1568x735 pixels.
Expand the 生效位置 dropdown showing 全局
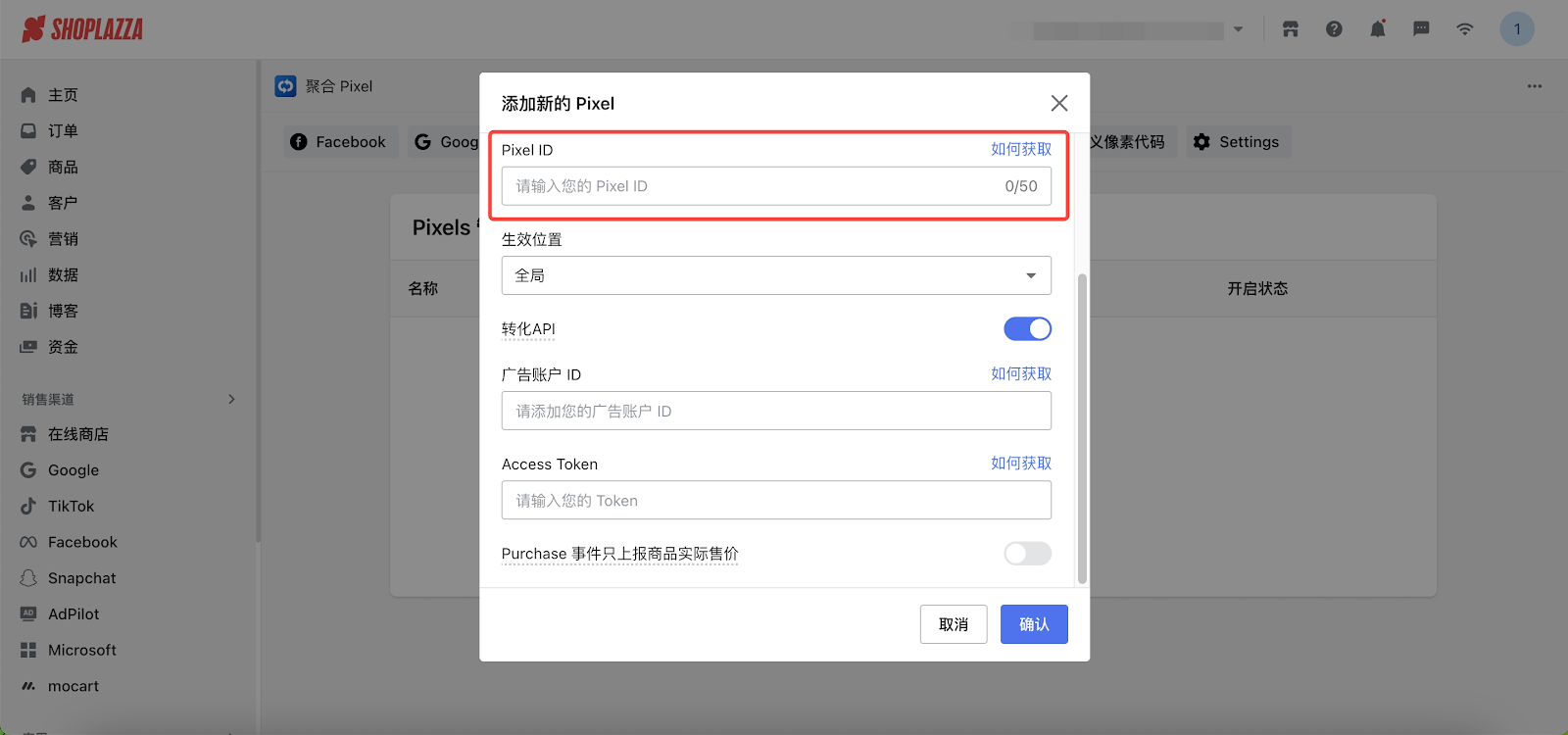(x=776, y=275)
